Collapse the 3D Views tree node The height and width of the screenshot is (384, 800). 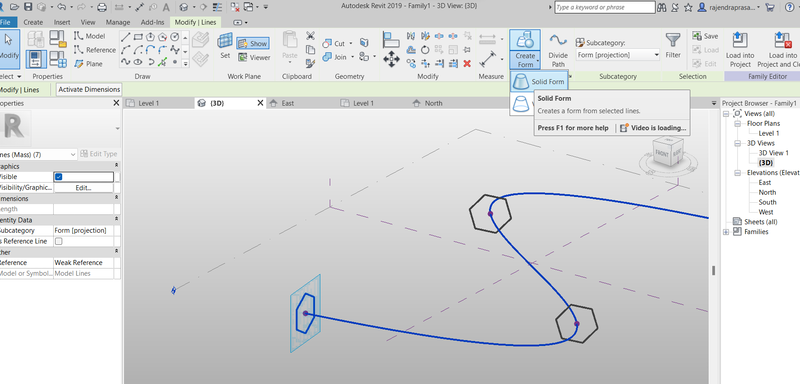coord(737,143)
